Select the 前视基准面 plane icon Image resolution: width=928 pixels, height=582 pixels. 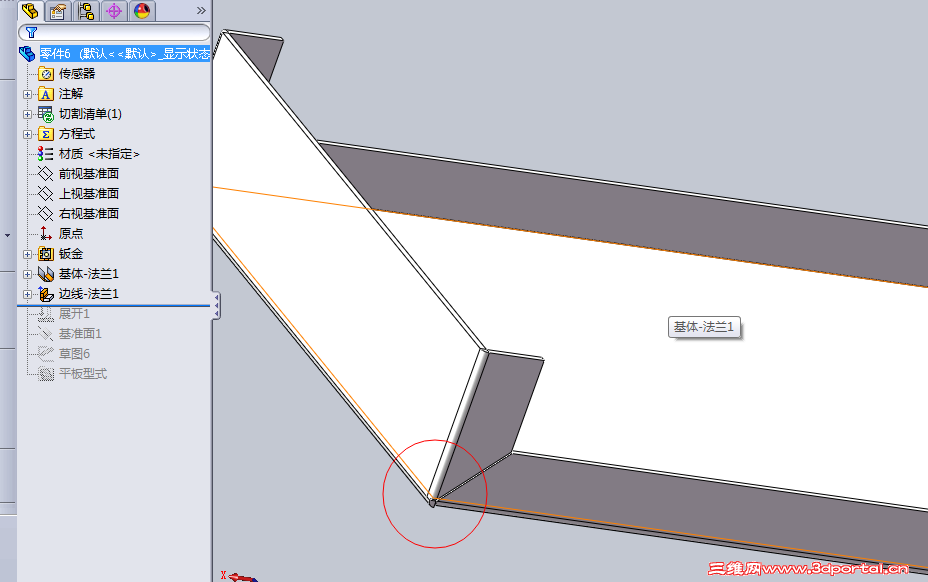pyautogui.click(x=46, y=173)
